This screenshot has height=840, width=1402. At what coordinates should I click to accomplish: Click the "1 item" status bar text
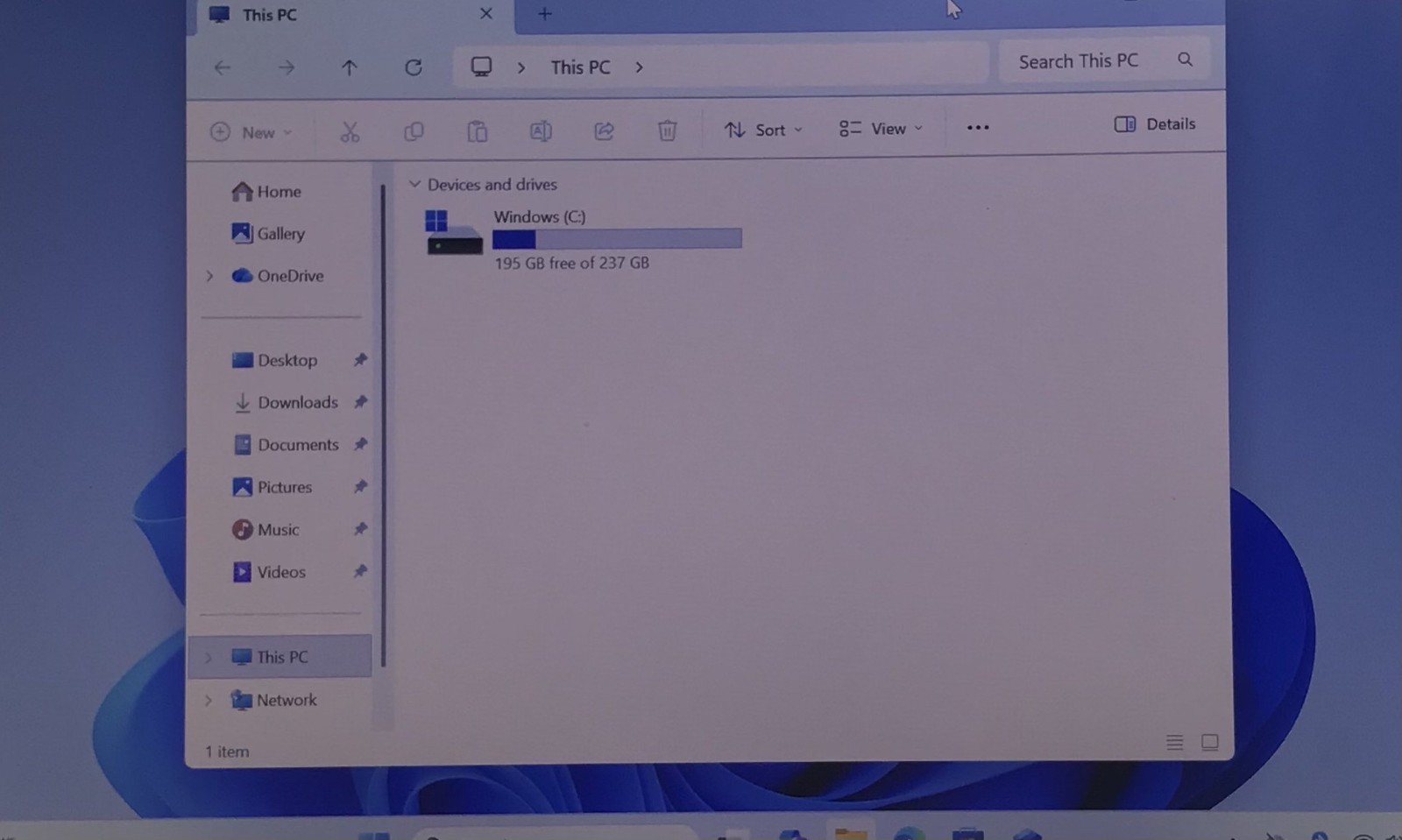227,752
